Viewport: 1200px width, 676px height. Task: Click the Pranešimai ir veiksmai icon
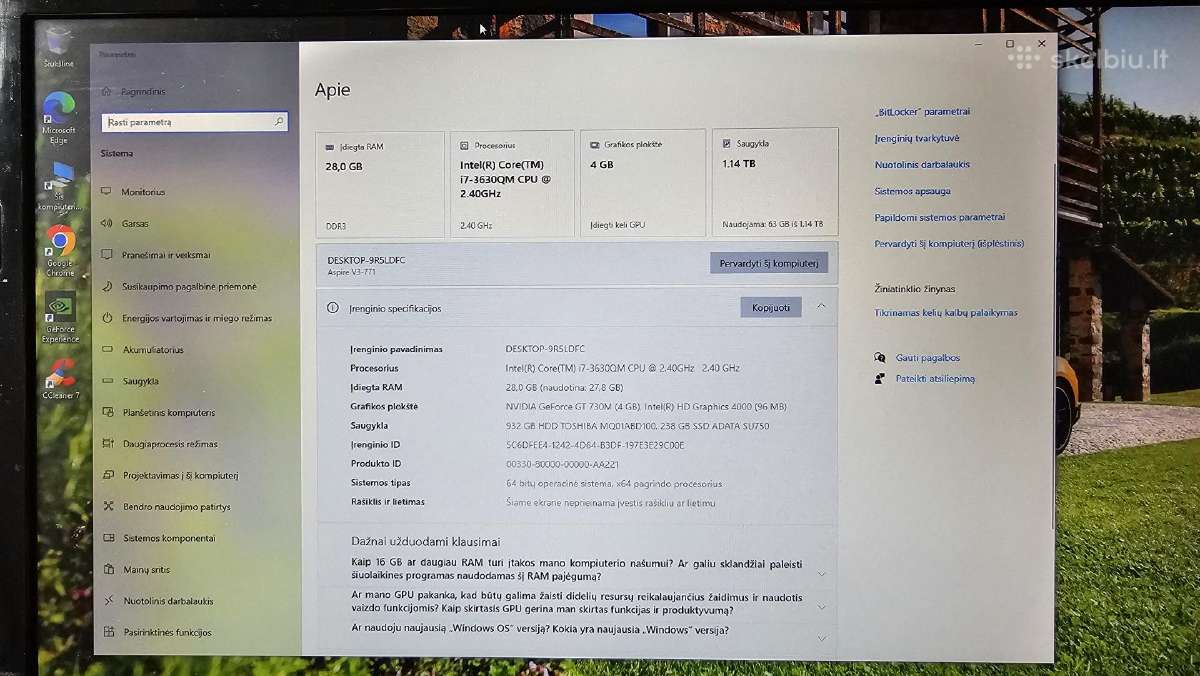[108, 254]
